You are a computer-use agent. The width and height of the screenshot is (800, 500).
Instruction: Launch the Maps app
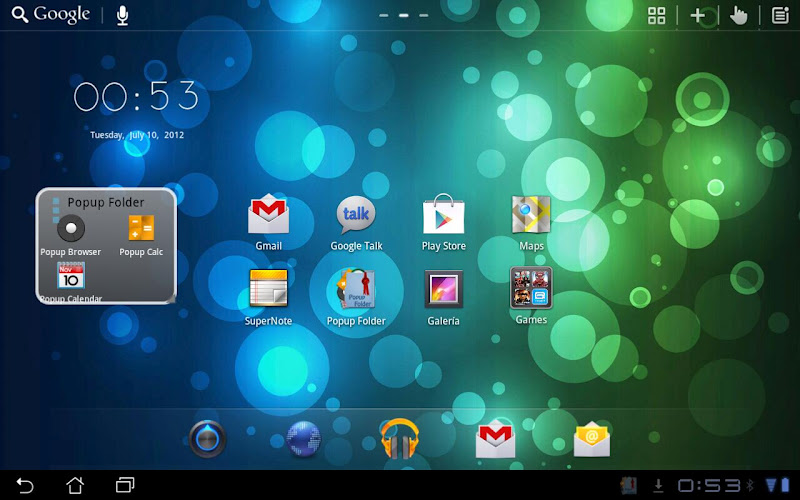click(531, 222)
